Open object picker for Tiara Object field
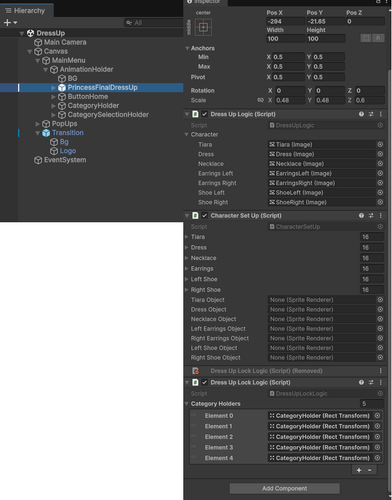The image size is (392, 500). tap(380, 300)
